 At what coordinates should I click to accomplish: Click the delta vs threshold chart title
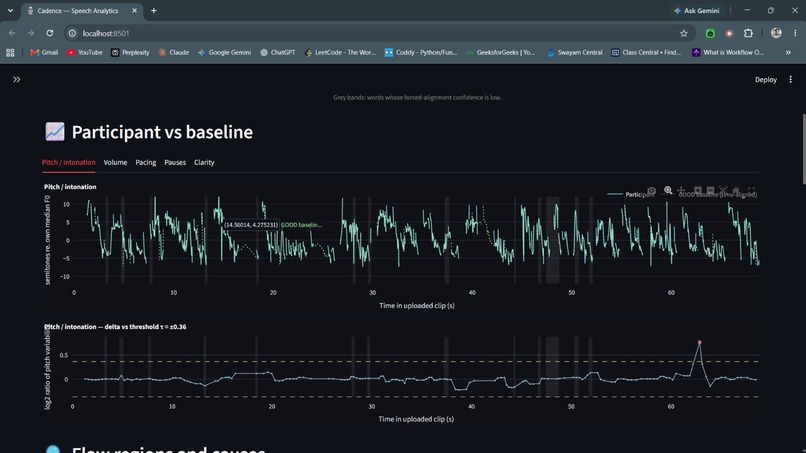click(115, 327)
